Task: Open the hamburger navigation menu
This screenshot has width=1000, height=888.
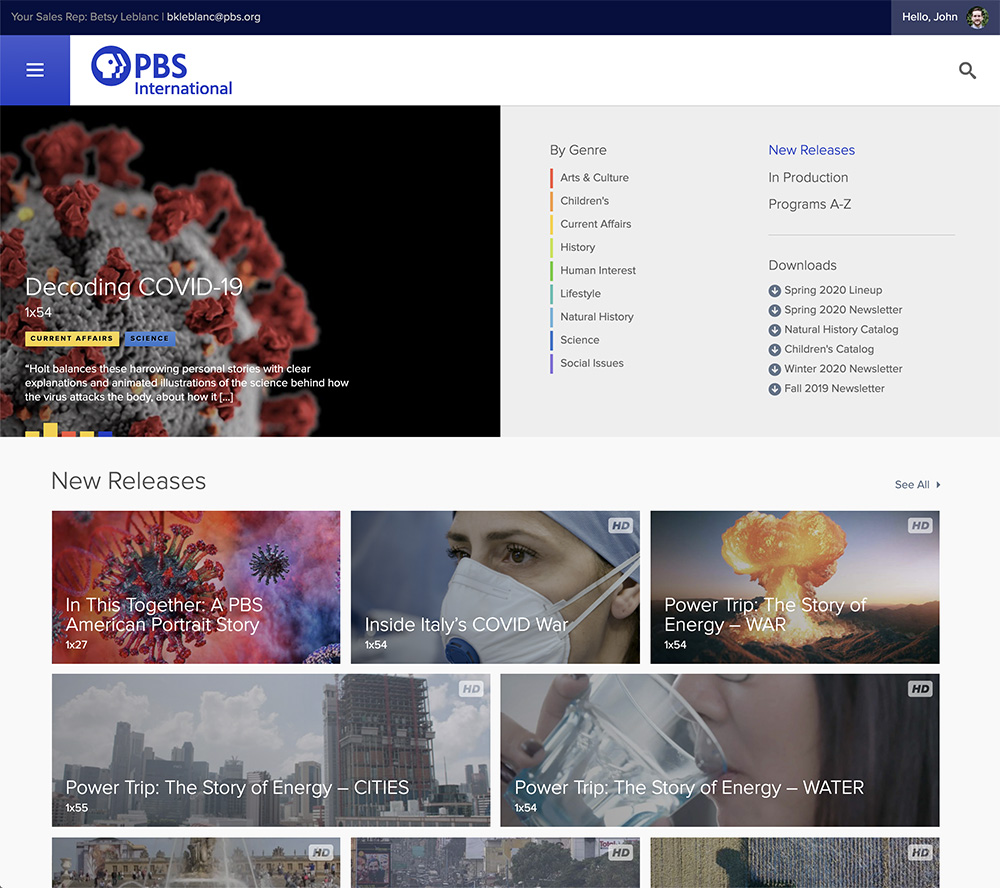Action: tap(35, 70)
